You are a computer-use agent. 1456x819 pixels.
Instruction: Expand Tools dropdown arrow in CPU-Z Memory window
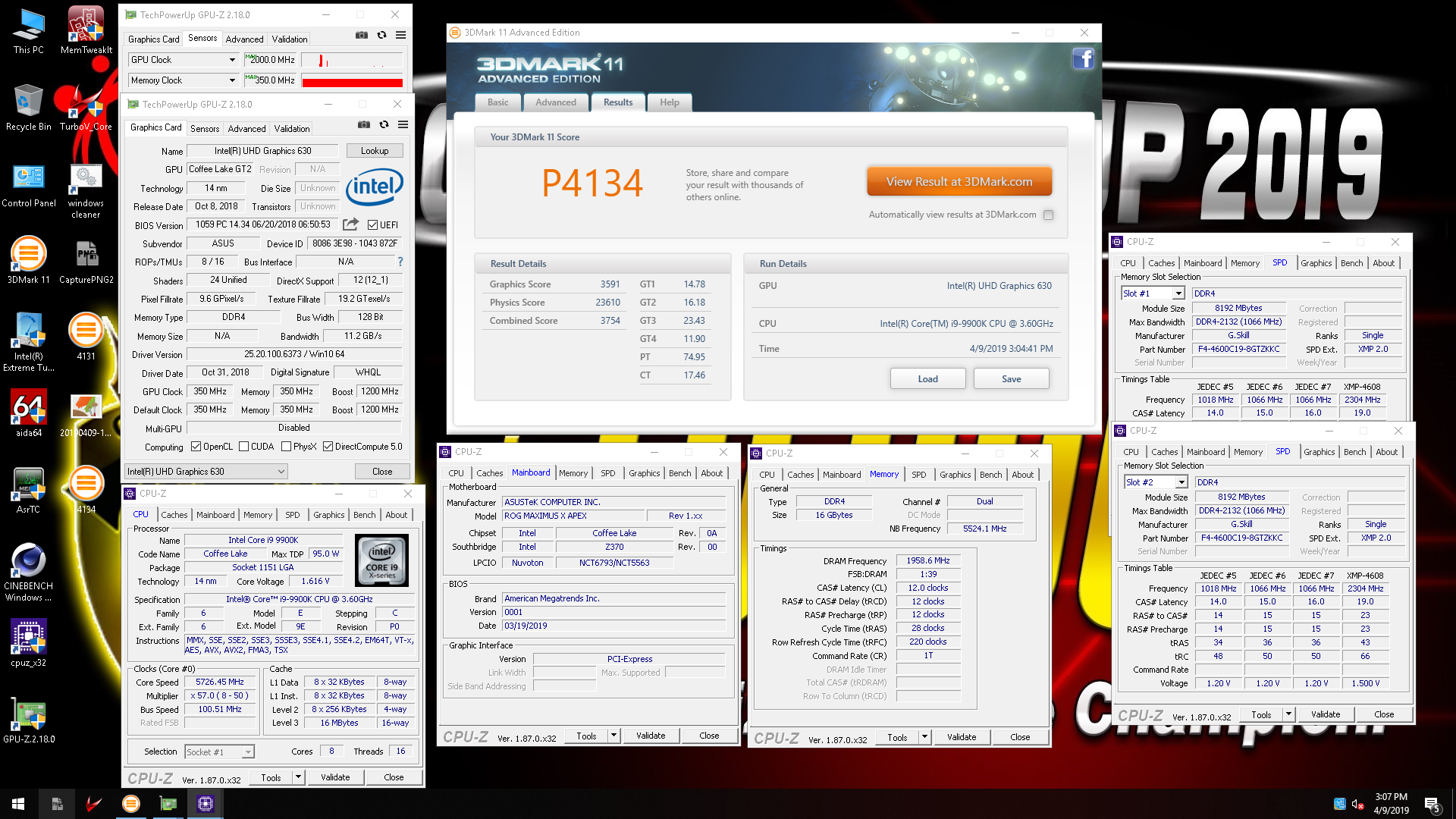coord(925,737)
